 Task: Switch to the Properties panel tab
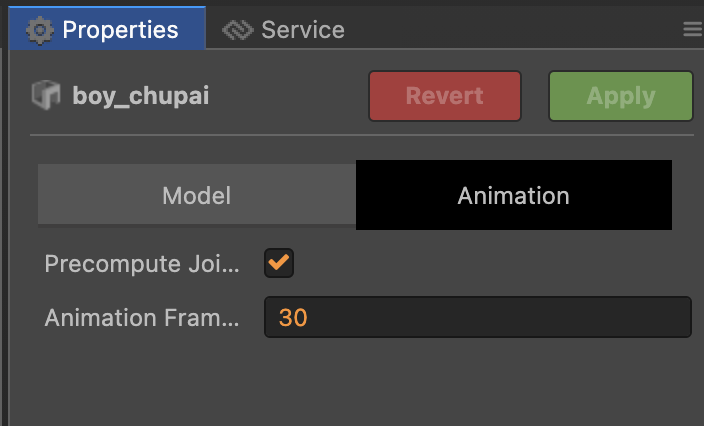pos(104,29)
